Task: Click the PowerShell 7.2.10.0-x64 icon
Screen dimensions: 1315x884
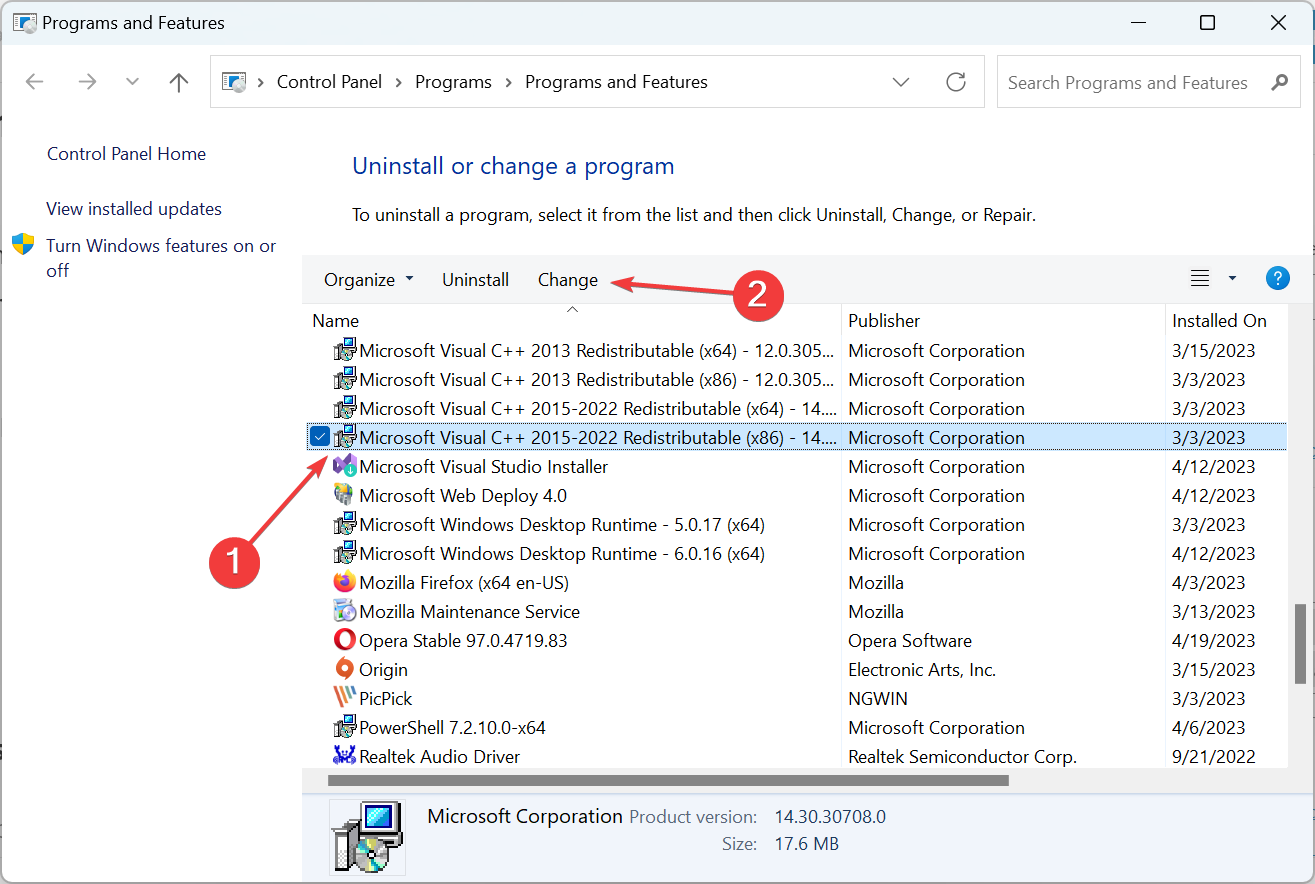Action: (x=345, y=727)
